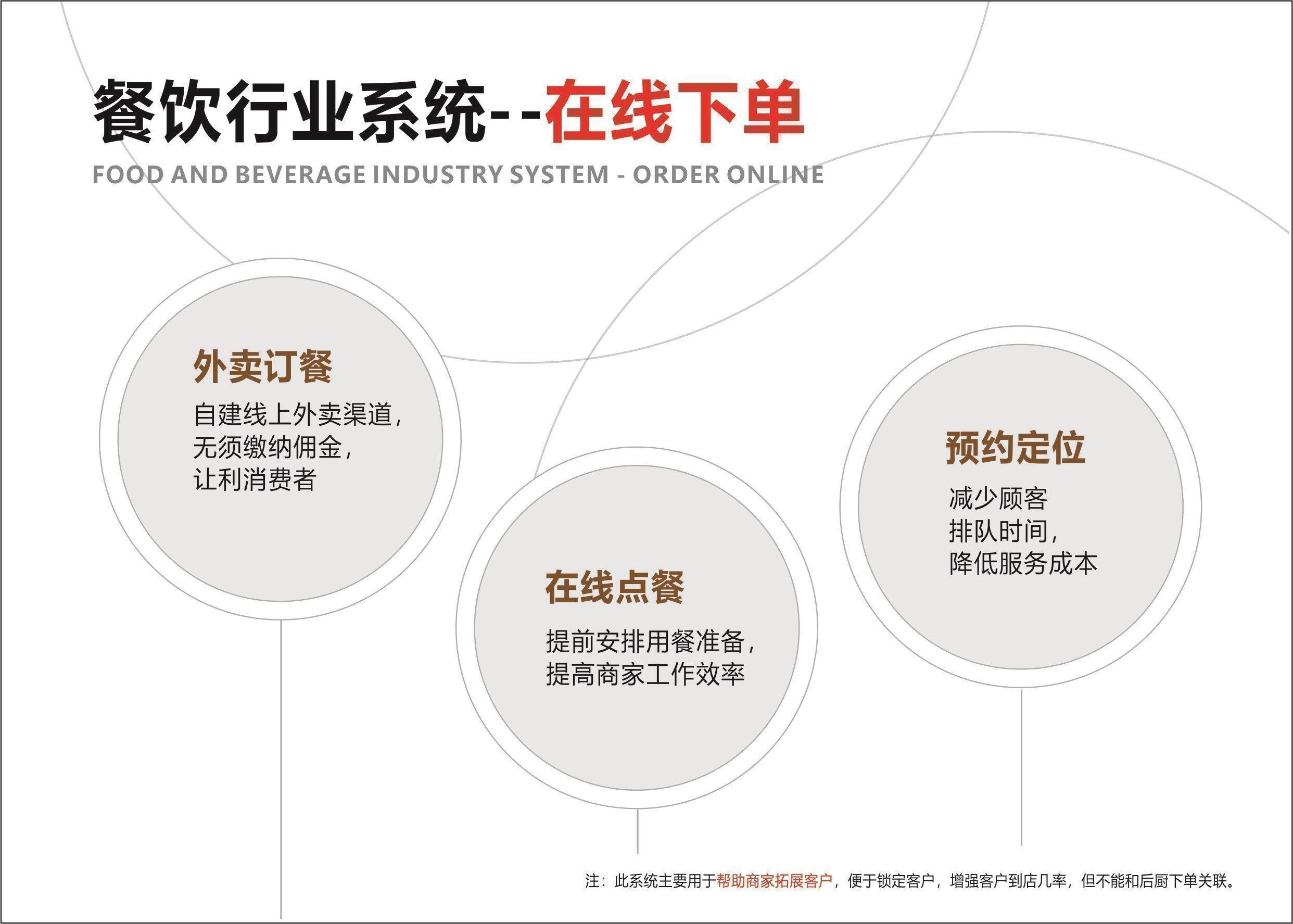Click the text 无须缴纳佣金
Screen dimensions: 1293x924
tap(268, 448)
